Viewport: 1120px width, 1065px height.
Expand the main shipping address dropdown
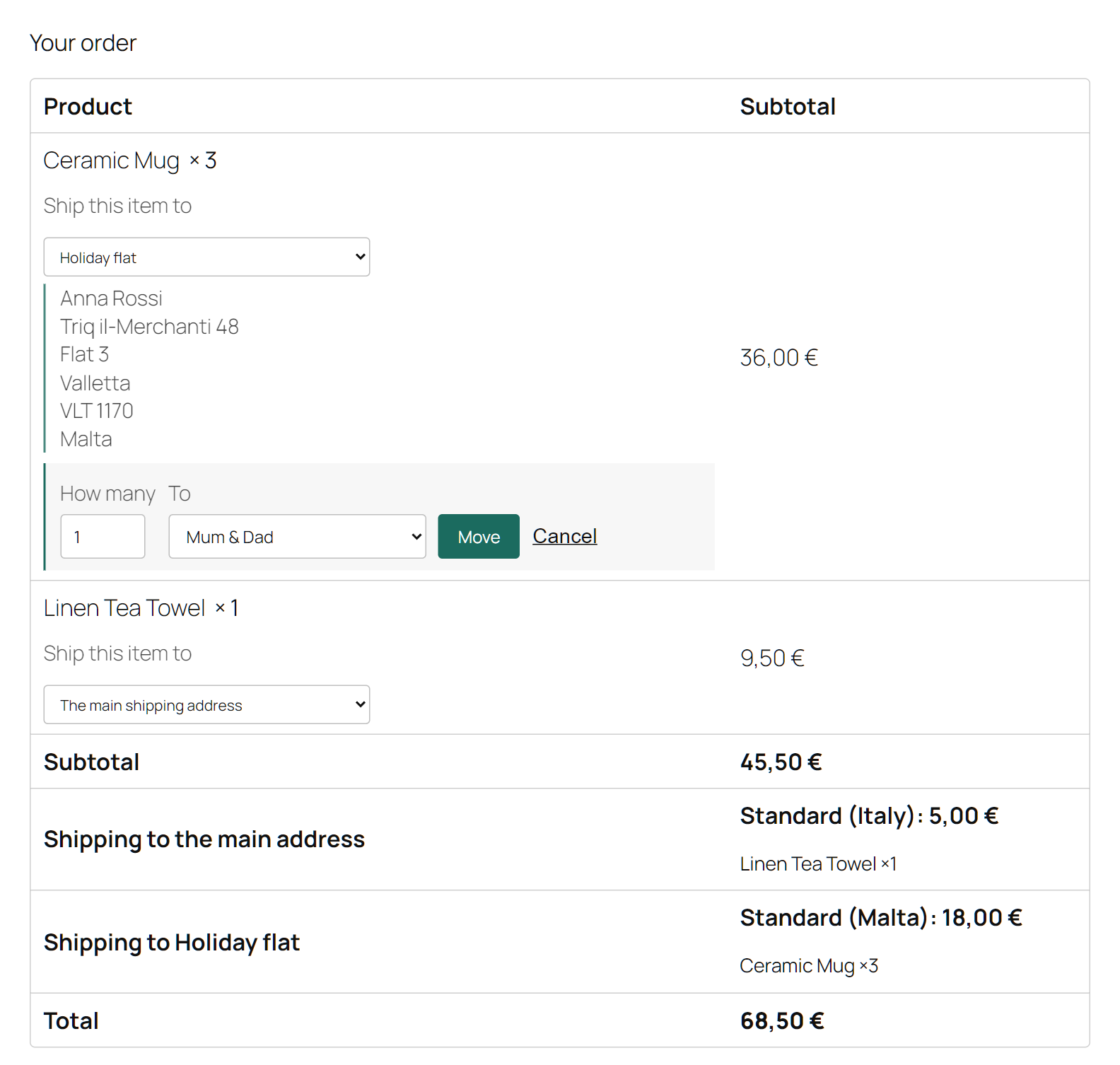point(206,704)
